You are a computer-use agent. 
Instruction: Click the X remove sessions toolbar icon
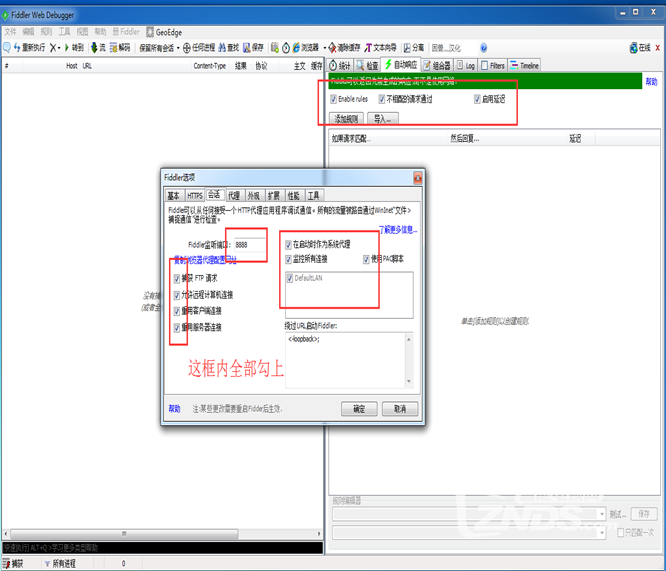[53, 48]
